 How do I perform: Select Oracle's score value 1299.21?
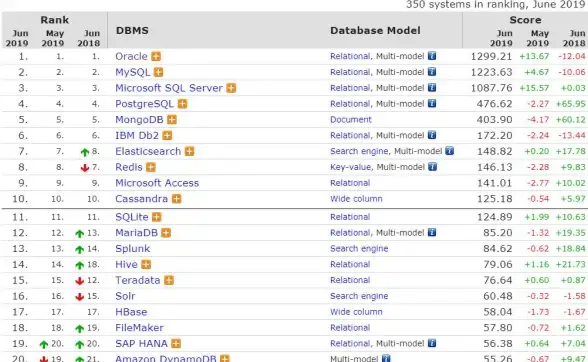(491, 56)
